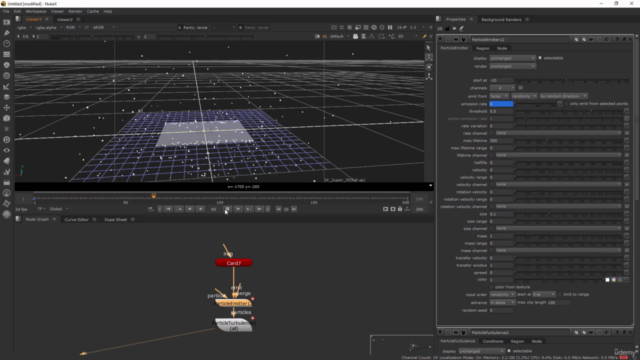This screenshot has height=360, width=640.
Task: Open the advance in steps dropdown
Action: point(502,302)
